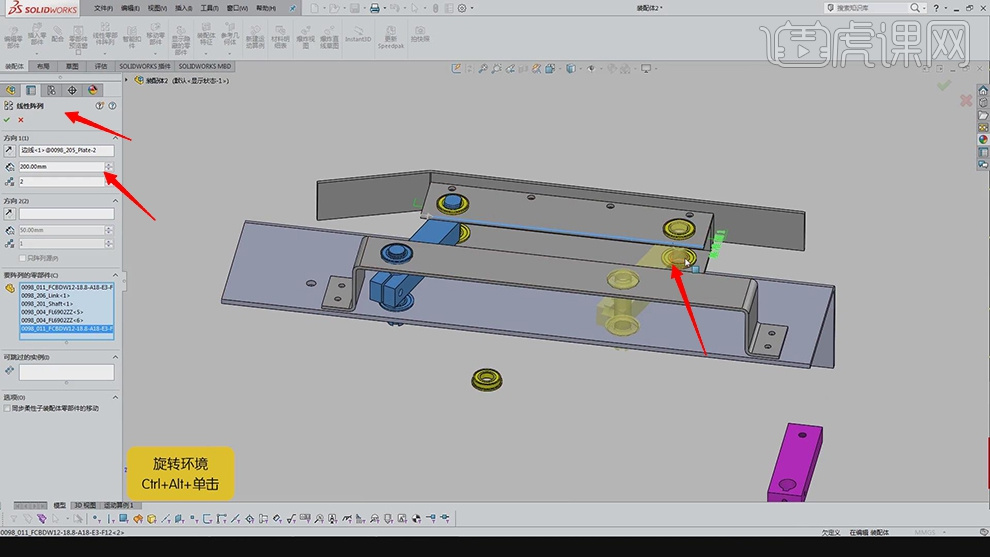Open the DisplayManager appearance panel tab
Screen dimensions: 990x557
(x=94, y=90)
